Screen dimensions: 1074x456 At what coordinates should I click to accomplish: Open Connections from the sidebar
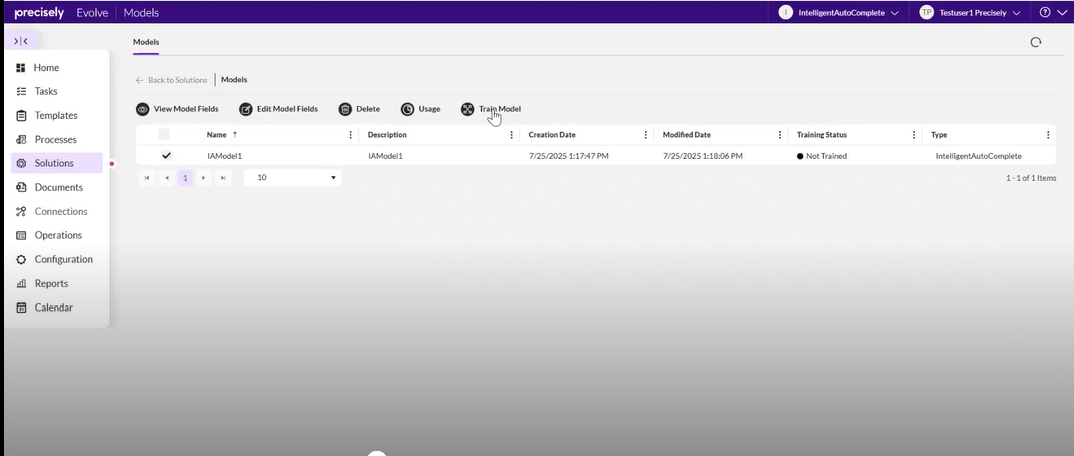point(61,212)
